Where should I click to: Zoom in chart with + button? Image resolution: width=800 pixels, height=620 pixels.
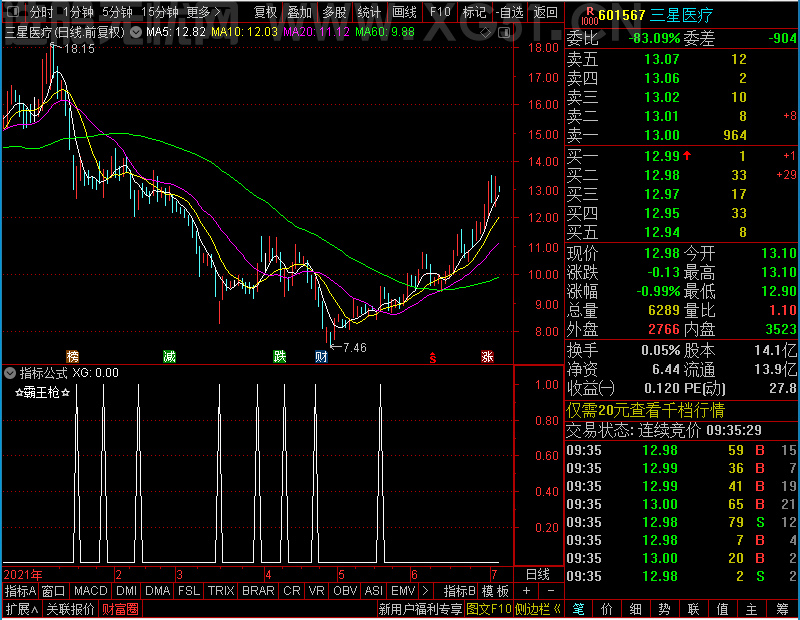527,591
